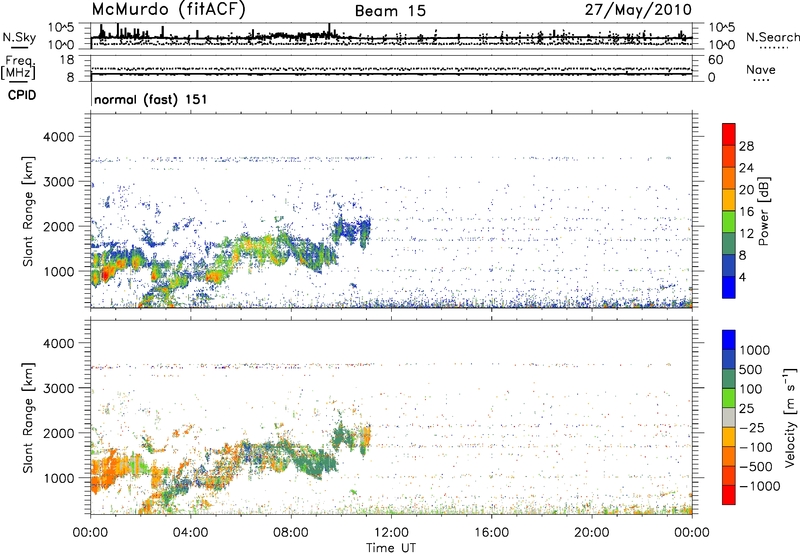Click the "24" power colorbar tick label
Viewport: 800px width, 554px height.
tap(746, 168)
